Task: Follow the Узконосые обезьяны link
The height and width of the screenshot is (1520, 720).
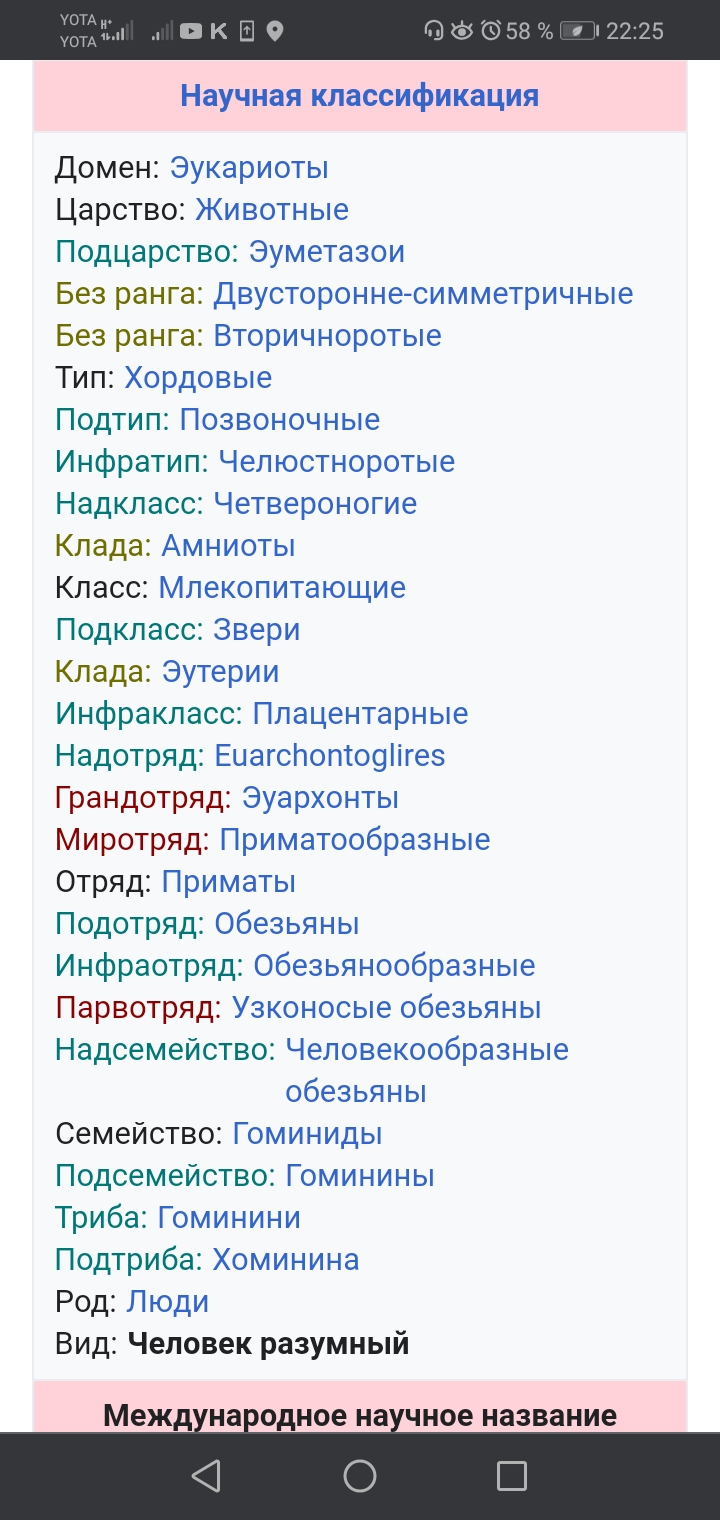Action: point(387,1008)
